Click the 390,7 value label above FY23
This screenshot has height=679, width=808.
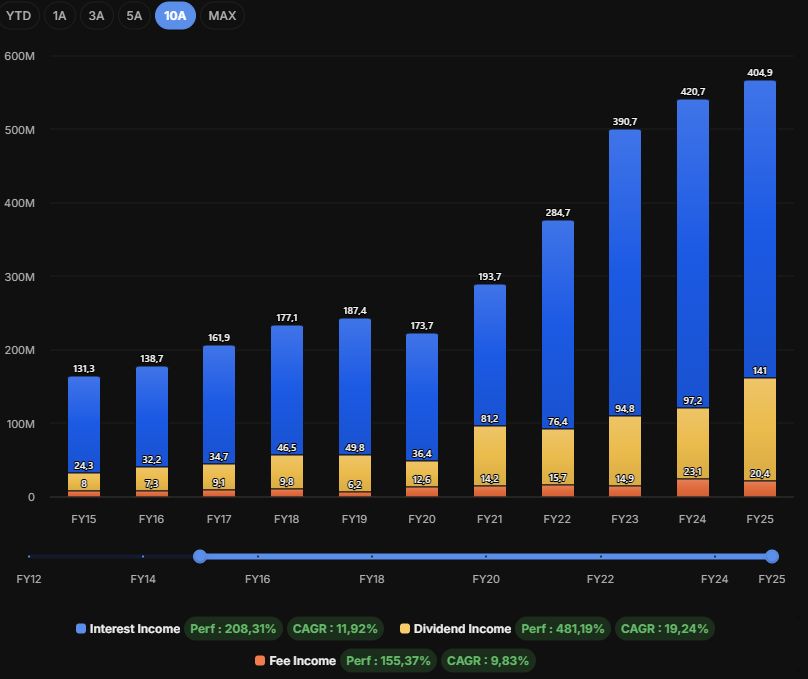tap(625, 122)
